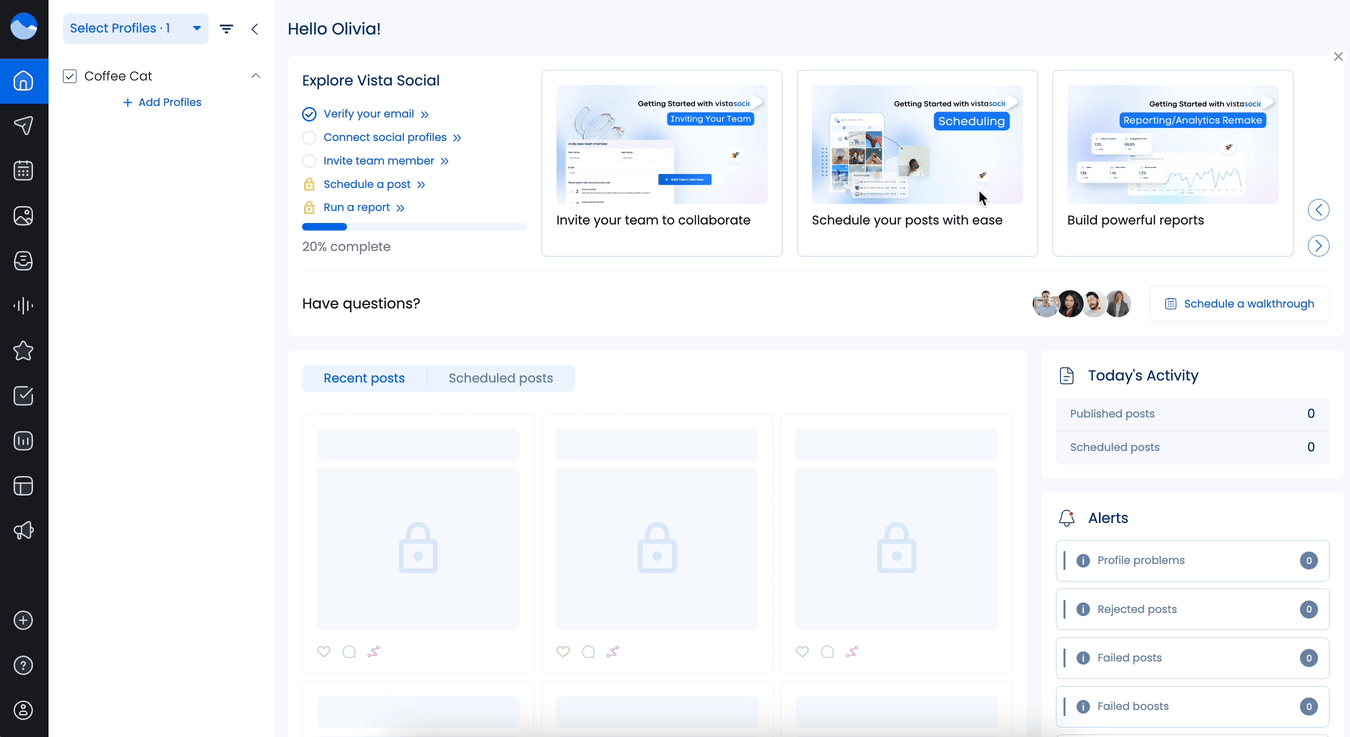Click the Scheduled posts count row
The height and width of the screenshot is (737, 1350).
coord(1193,448)
